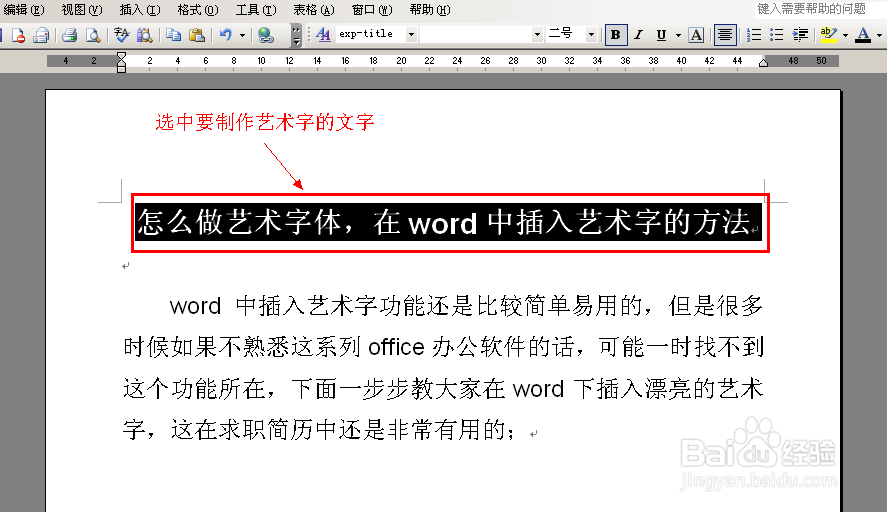The height and width of the screenshot is (512, 887).
Task: Click the word office in the paragraph
Action: tap(396, 347)
